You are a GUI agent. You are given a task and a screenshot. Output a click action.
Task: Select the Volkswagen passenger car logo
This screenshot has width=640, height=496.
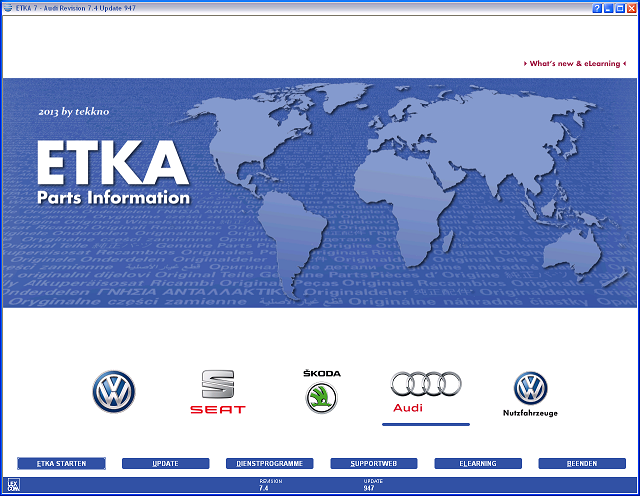(114, 391)
